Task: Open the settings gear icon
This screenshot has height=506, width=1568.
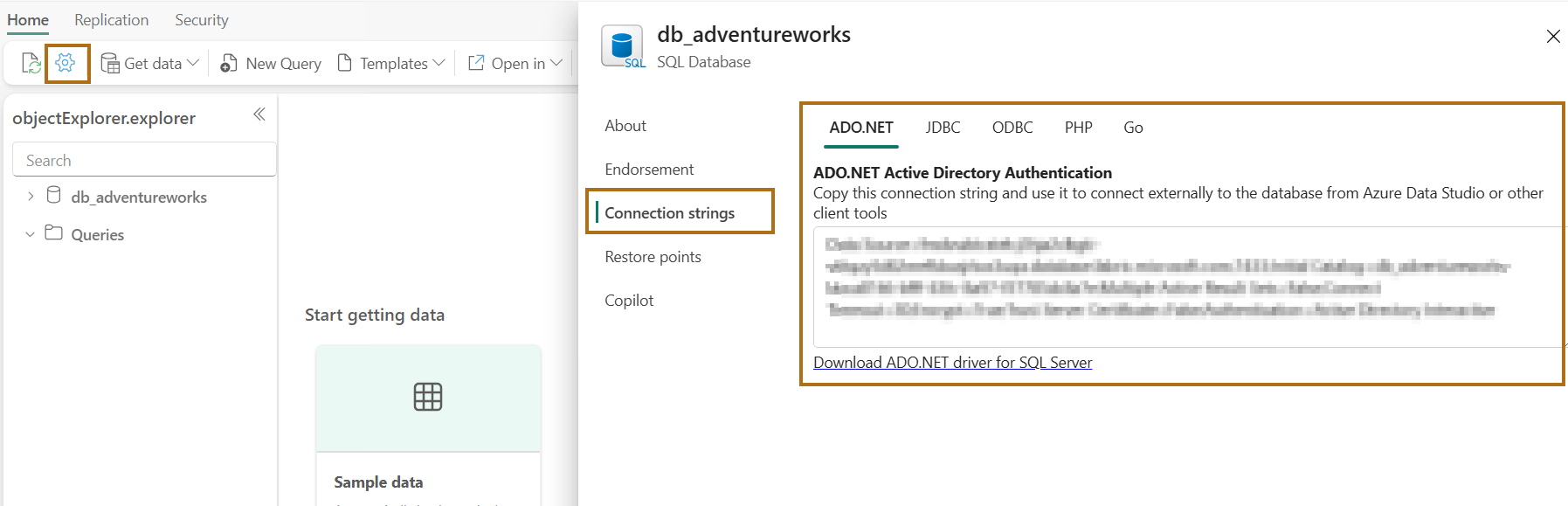Action: click(x=66, y=63)
